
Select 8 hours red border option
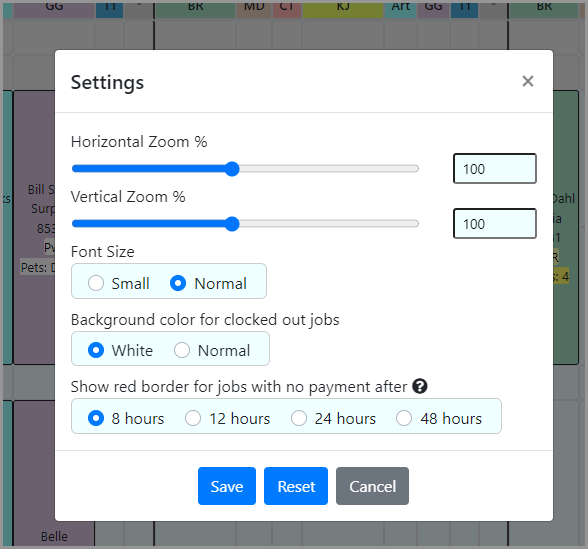[96, 418]
